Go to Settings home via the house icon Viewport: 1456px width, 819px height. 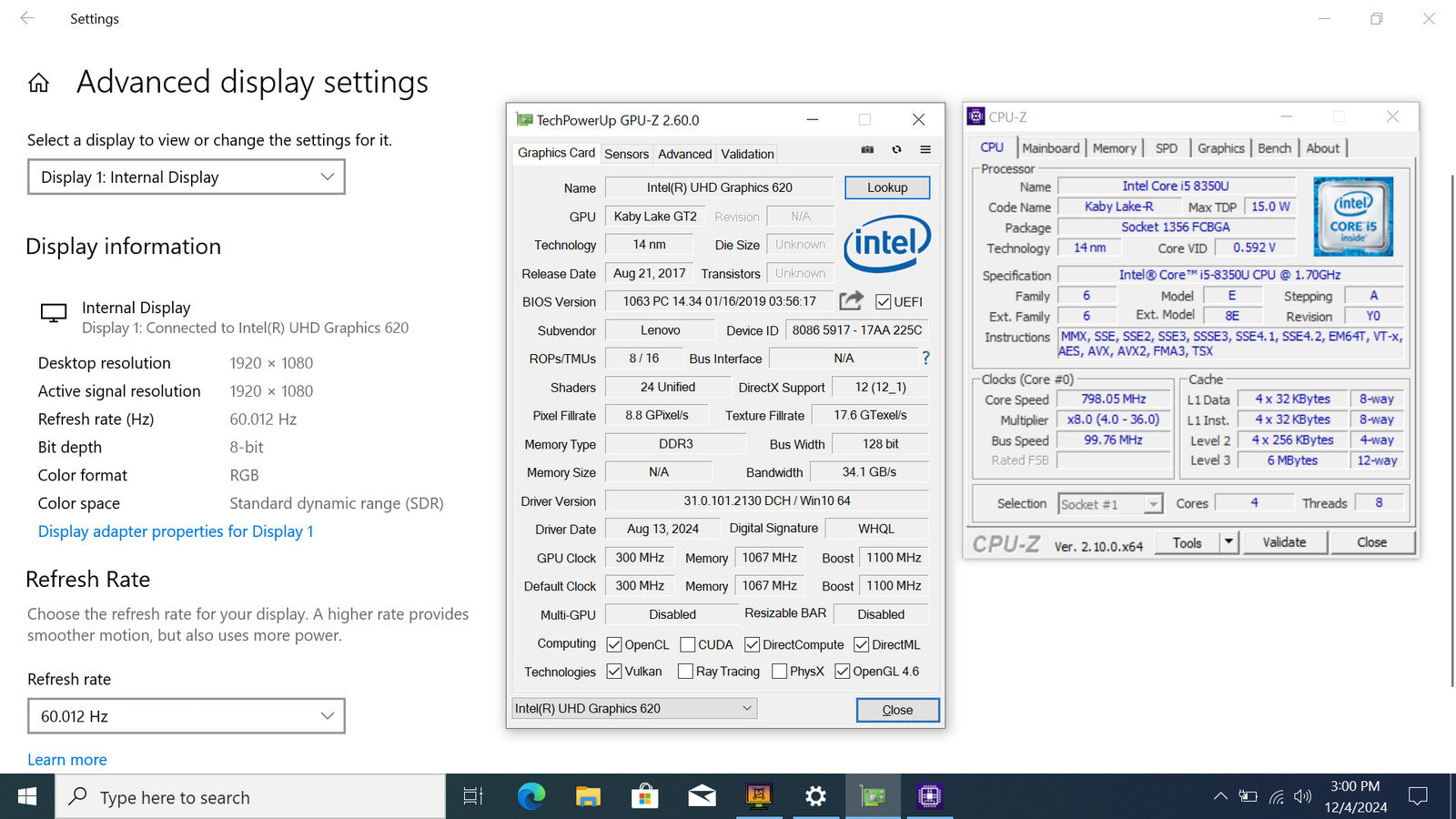(38, 84)
